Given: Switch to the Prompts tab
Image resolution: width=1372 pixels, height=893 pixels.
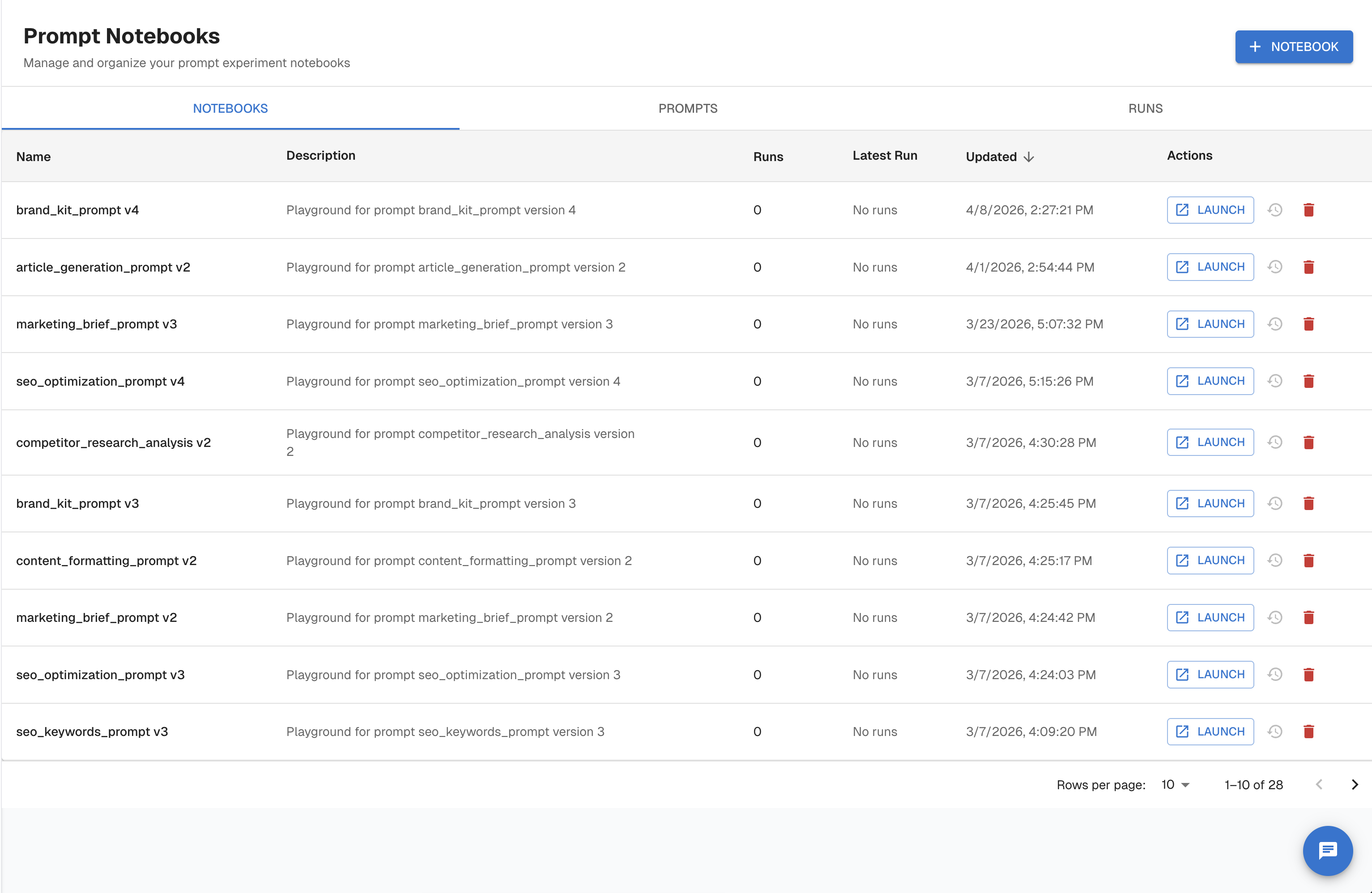Looking at the screenshot, I should click(688, 108).
